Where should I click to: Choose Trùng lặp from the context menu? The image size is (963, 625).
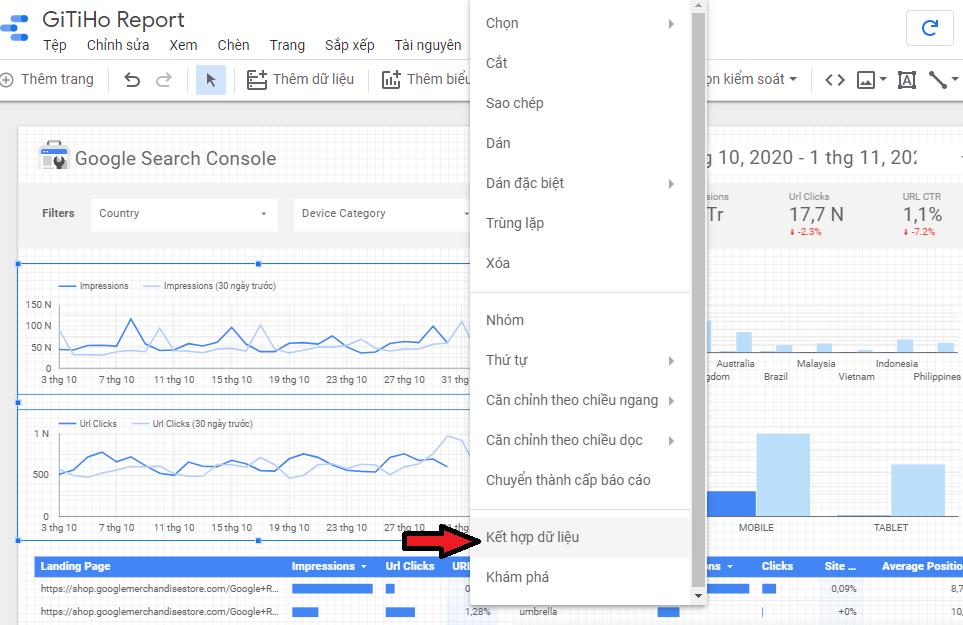click(x=581, y=223)
